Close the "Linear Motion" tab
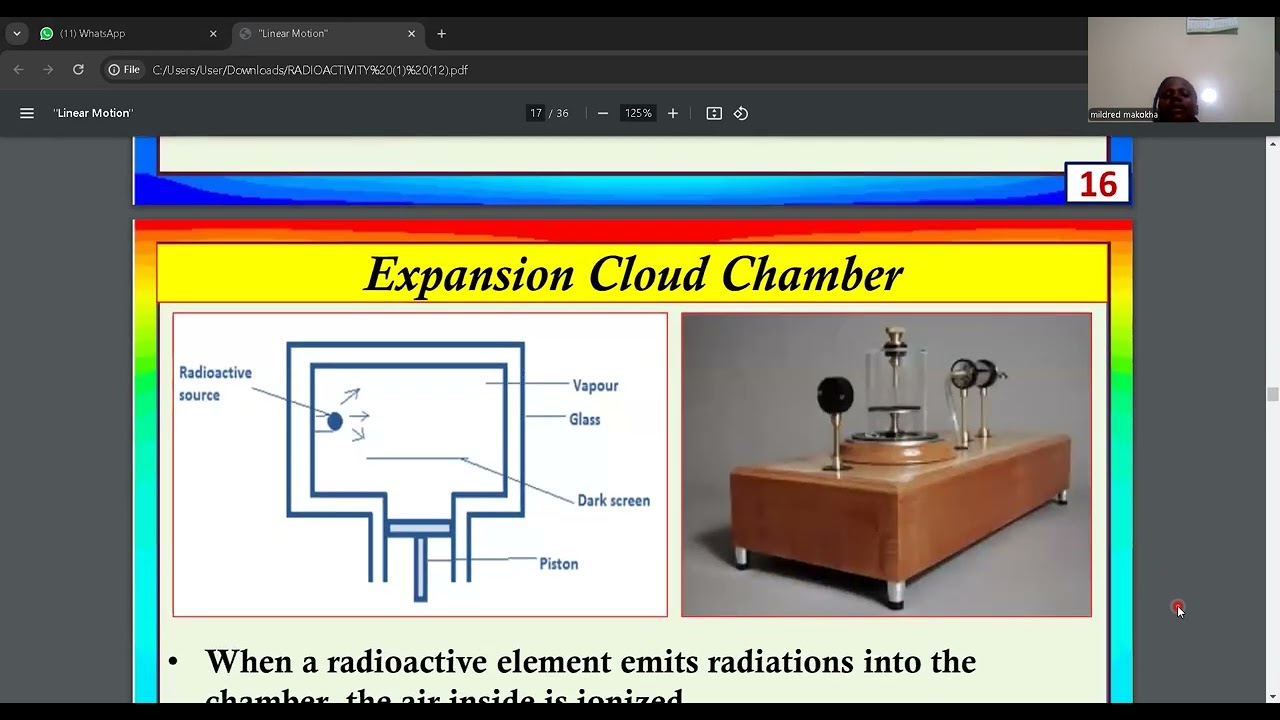1280x720 pixels. 411,34
